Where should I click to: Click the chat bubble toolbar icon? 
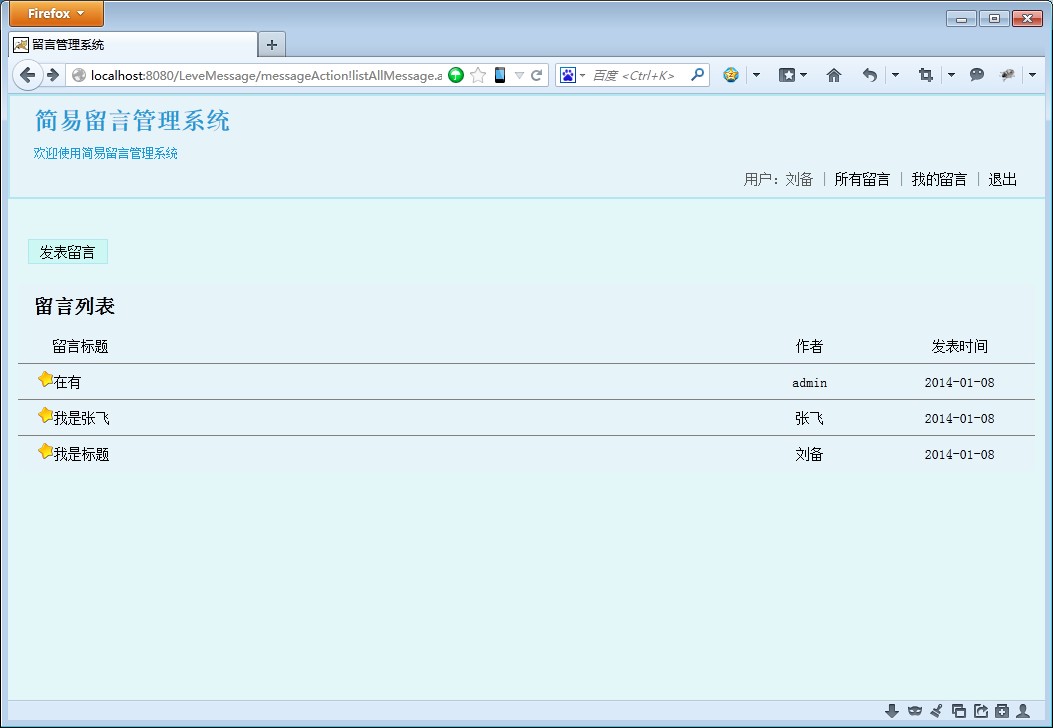click(x=977, y=75)
